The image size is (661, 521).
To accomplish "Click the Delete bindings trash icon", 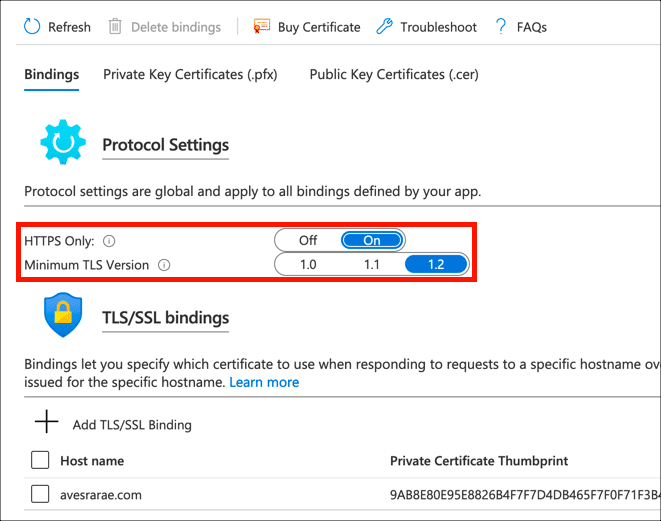I will 116,27.
